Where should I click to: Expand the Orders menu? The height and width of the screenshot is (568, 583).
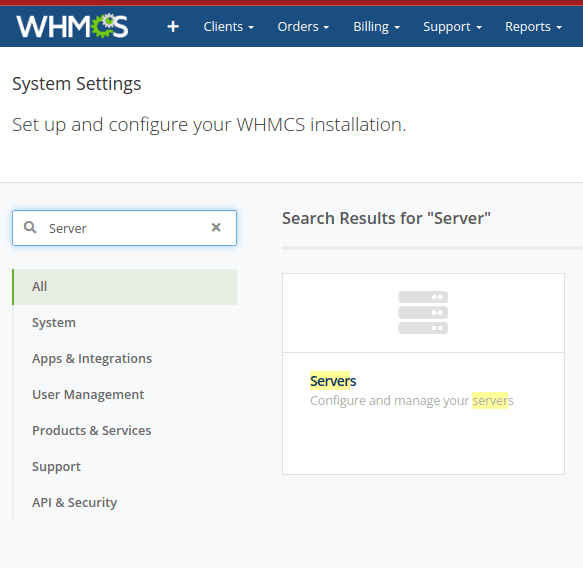pyautogui.click(x=303, y=26)
